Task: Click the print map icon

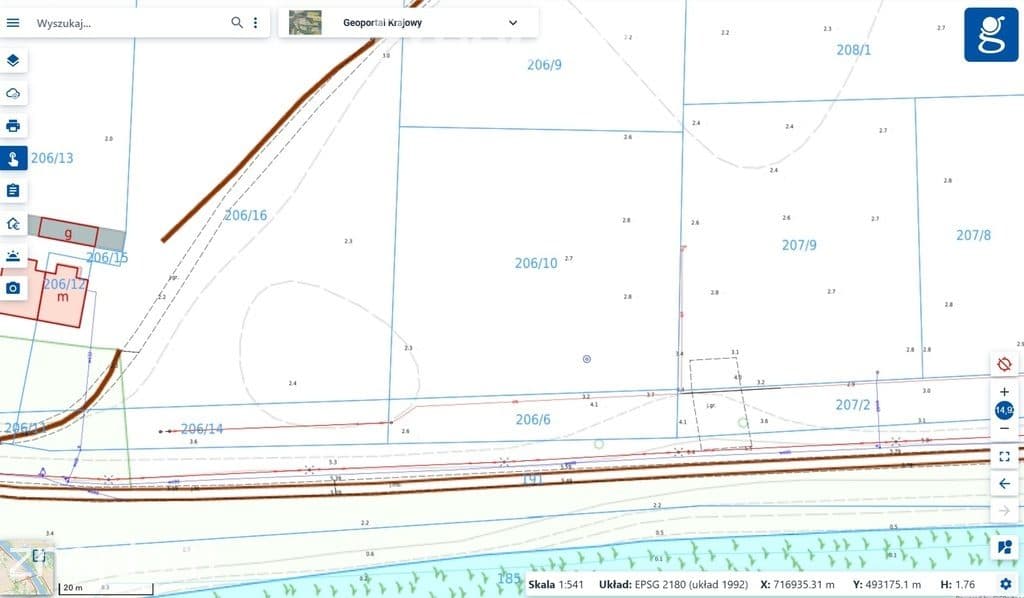Action: pyautogui.click(x=13, y=126)
